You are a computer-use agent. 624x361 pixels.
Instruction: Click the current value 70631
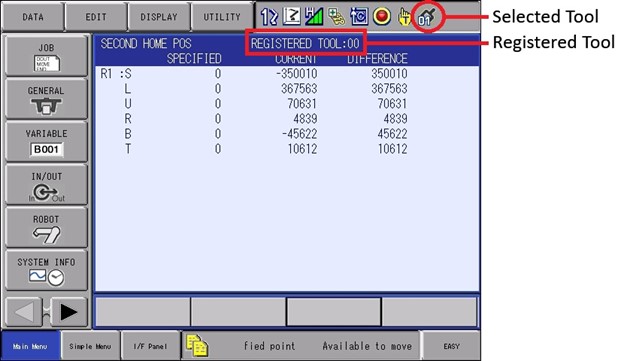pyautogui.click(x=302, y=103)
